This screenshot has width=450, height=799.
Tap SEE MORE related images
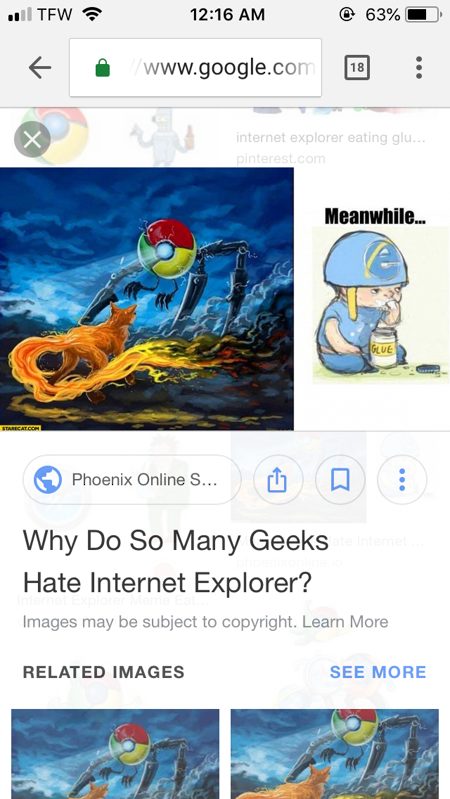tap(378, 672)
